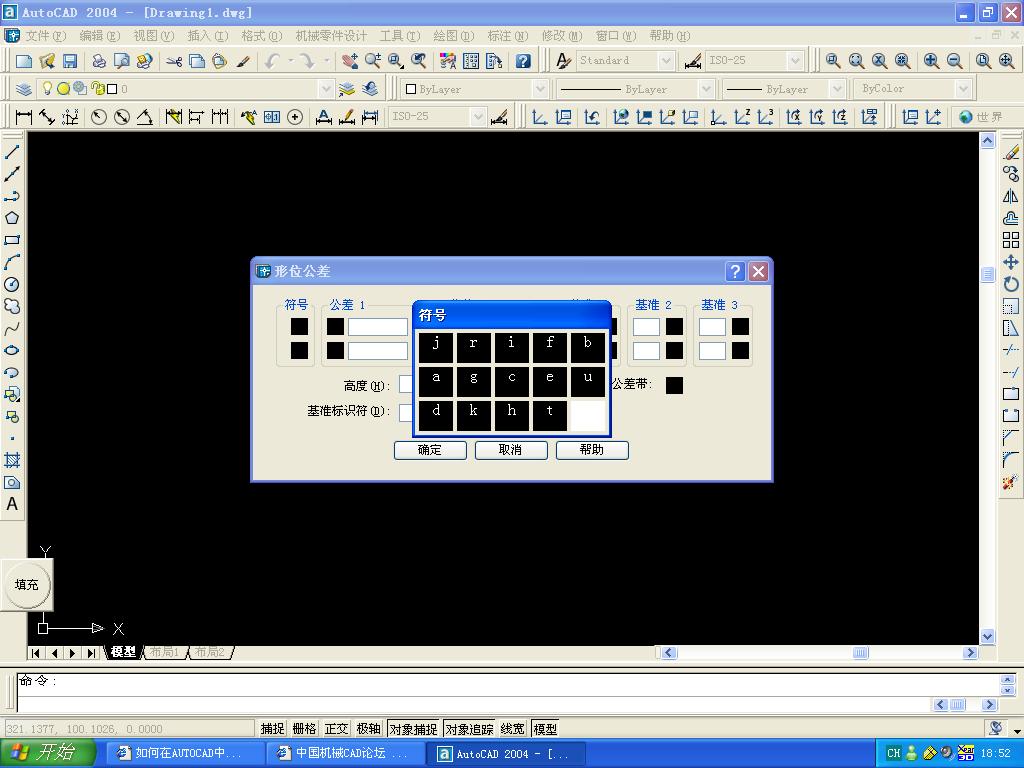This screenshot has width=1024, height=768.
Task: Toggle 栅格 grid display in status bar
Action: pos(304,729)
